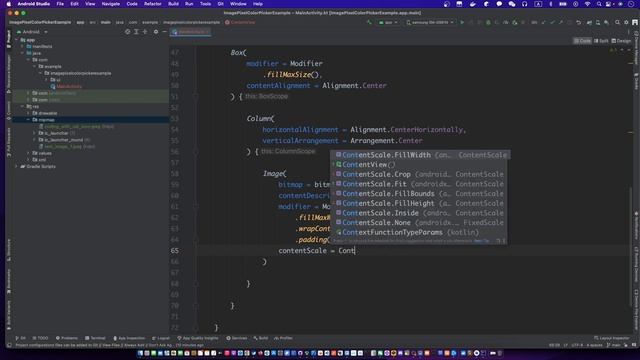Viewport: 640px width, 360px height.
Task: Open Finder from the Dock
Action: (140, 353)
